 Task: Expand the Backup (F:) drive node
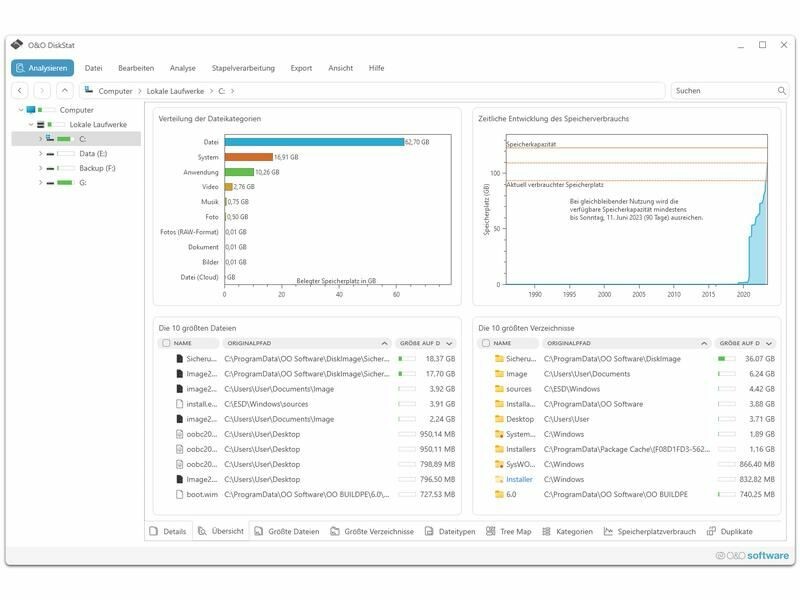[40, 168]
